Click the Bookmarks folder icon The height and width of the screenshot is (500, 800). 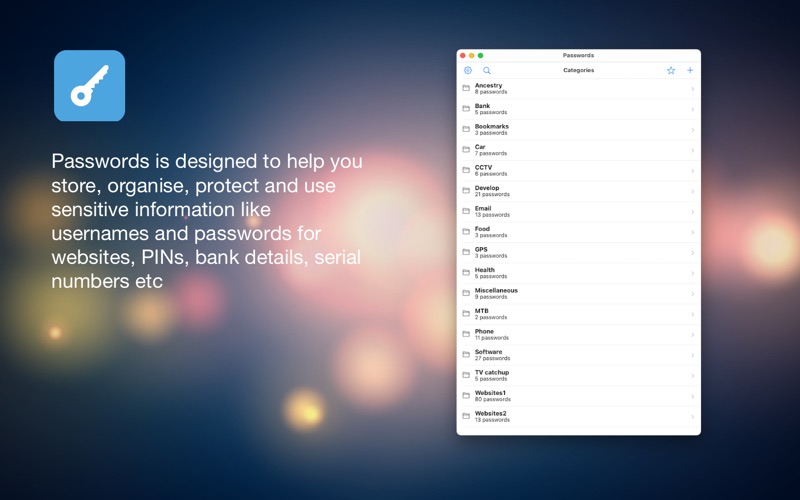tap(466, 129)
